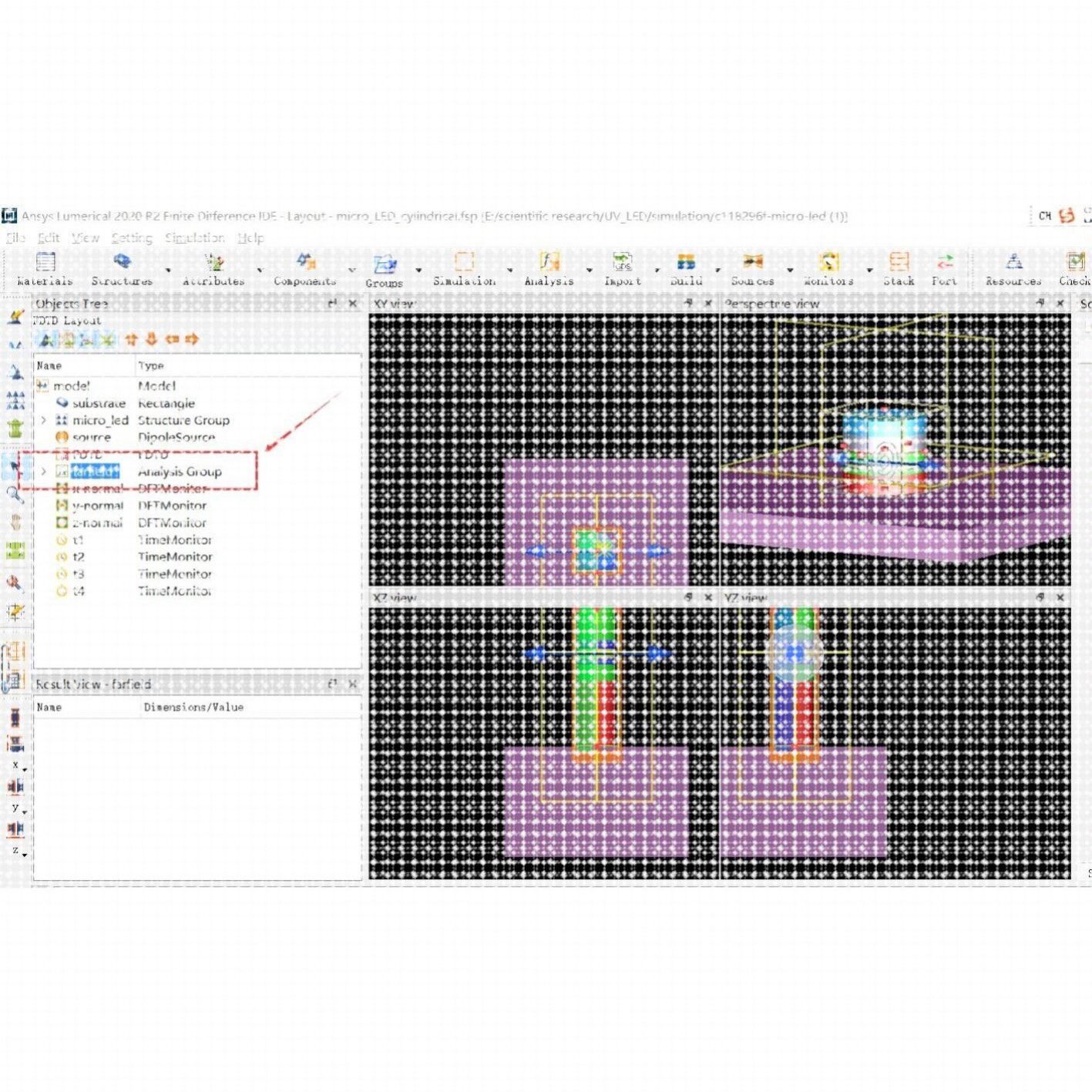Expand the micro_led Structure Group in Objects Tree
The image size is (1092, 1092).
(44, 421)
